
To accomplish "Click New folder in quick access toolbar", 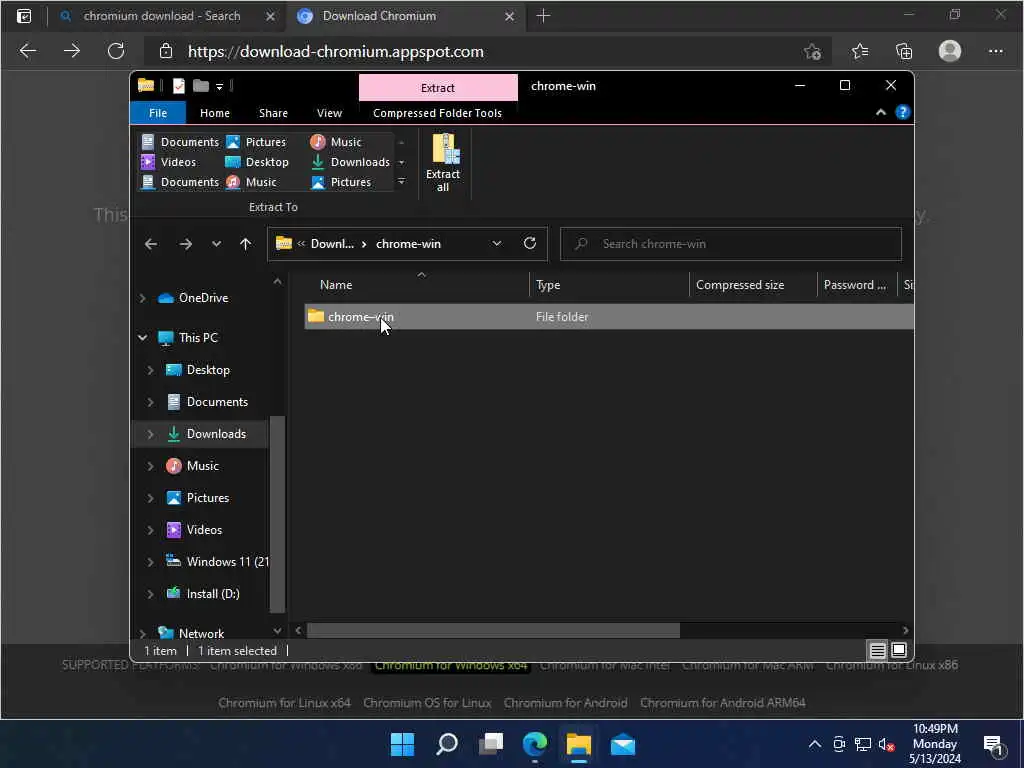I will click(200, 86).
